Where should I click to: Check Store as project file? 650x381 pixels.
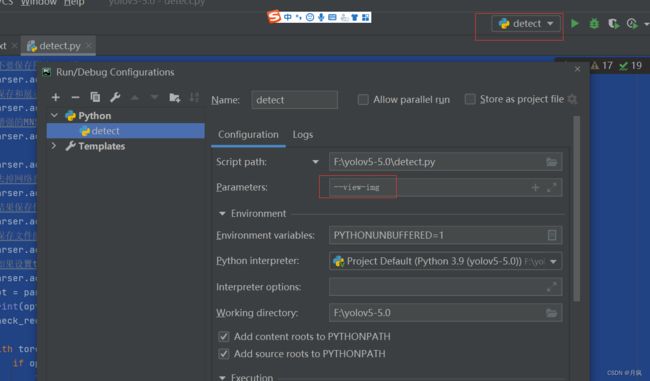[x=470, y=99]
